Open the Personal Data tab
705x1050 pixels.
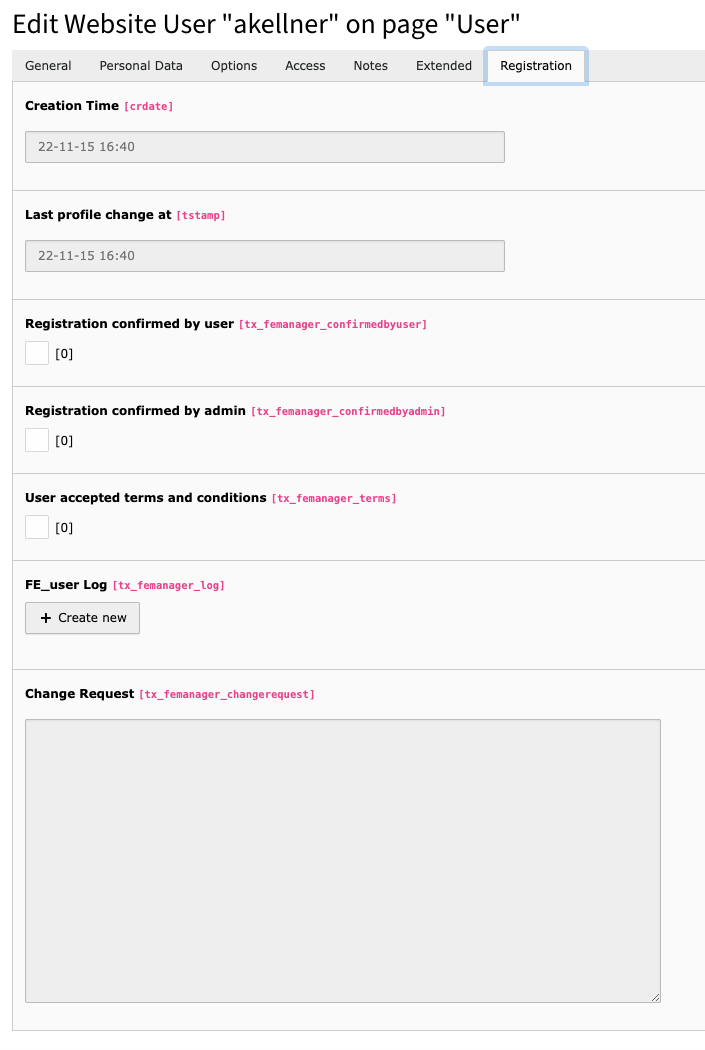141,66
